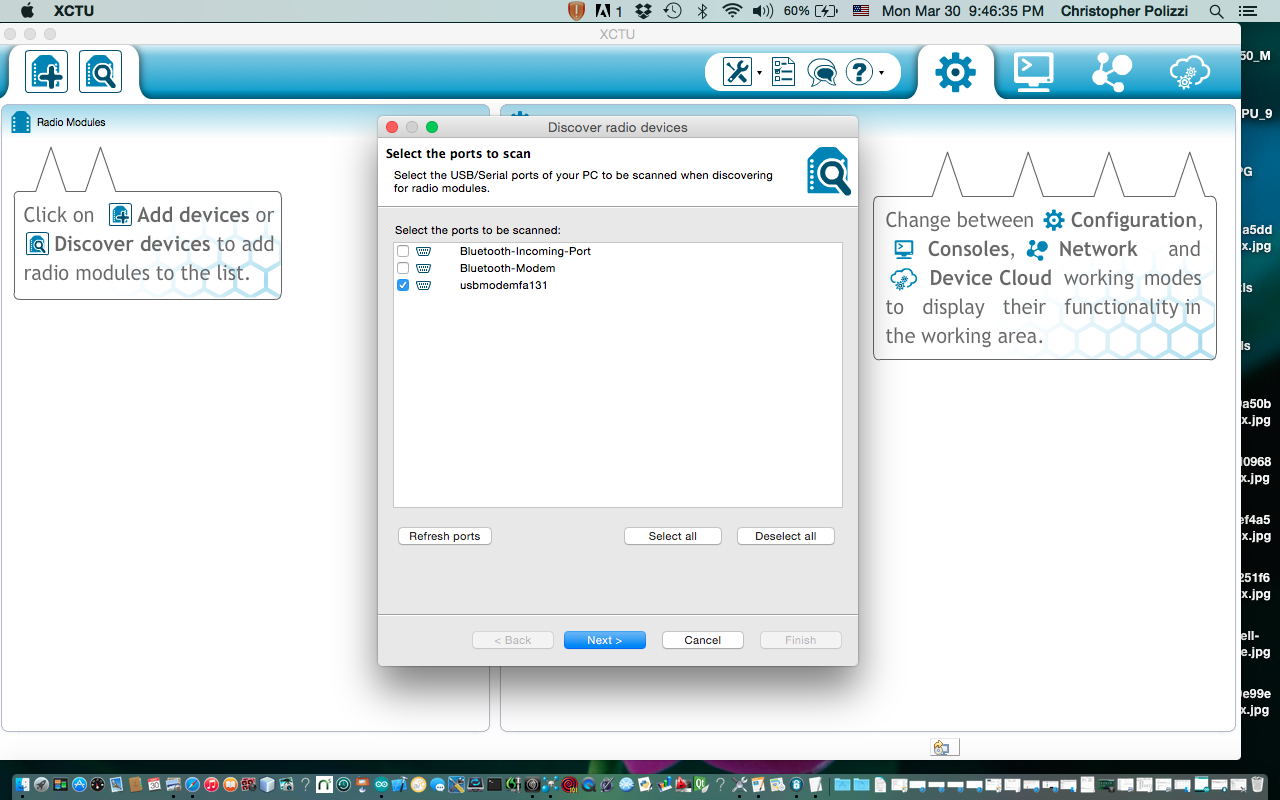Switch to Configuration working mode gear
This screenshot has height=800, width=1280.
(x=955, y=72)
